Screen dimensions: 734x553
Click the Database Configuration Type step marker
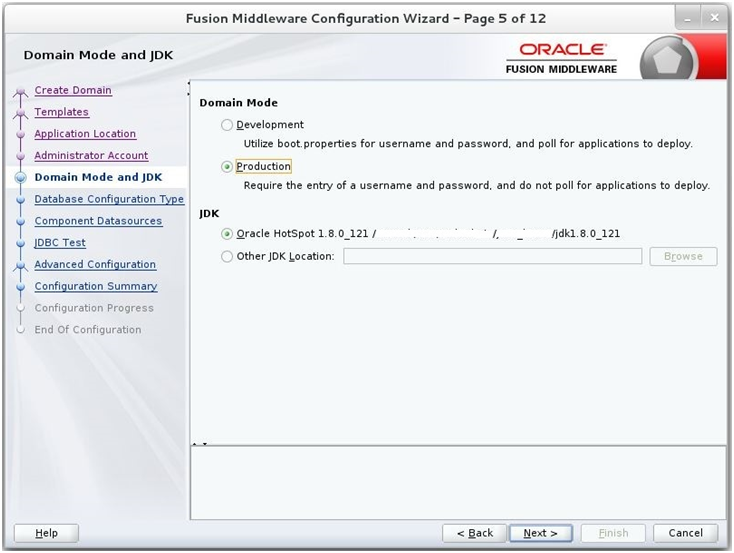click(20, 199)
